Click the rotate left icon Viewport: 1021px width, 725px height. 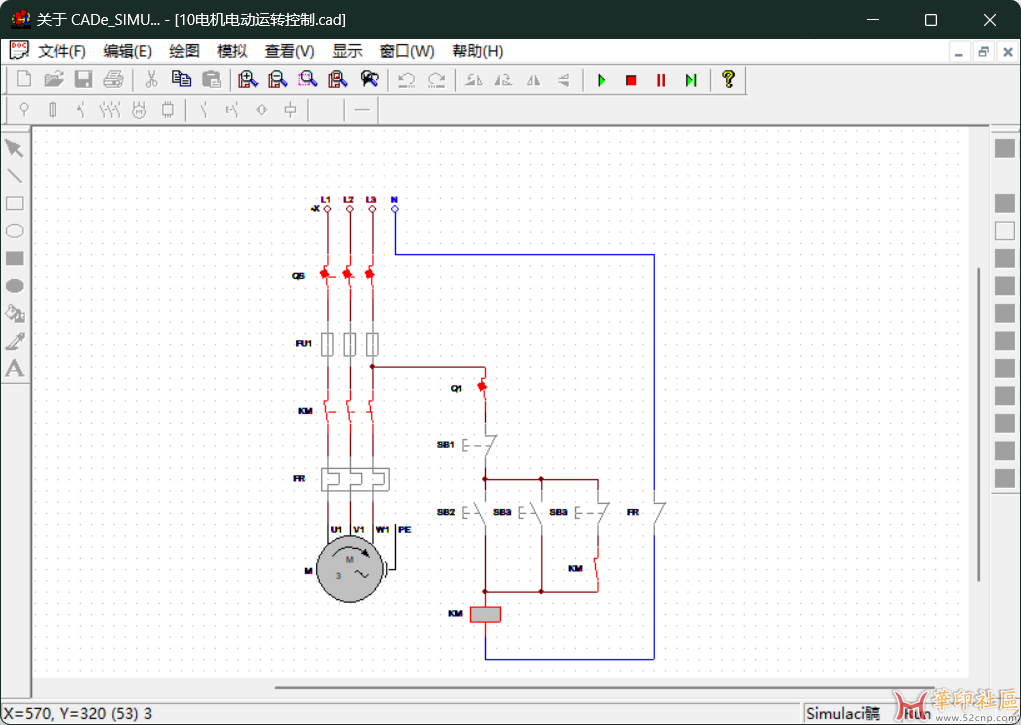click(473, 80)
